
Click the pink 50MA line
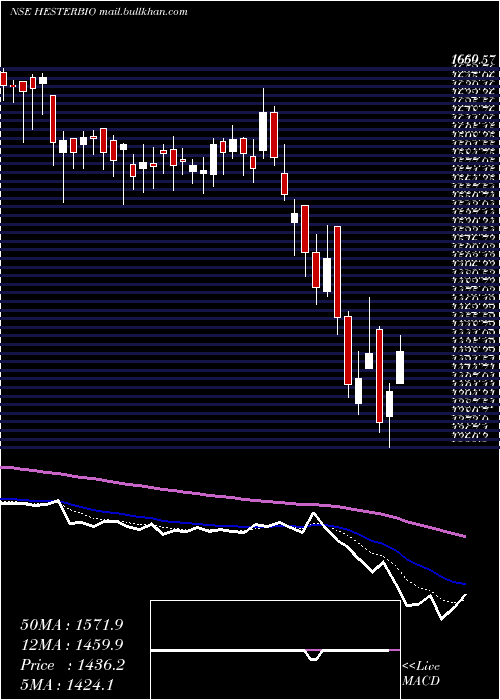[x=233, y=497]
